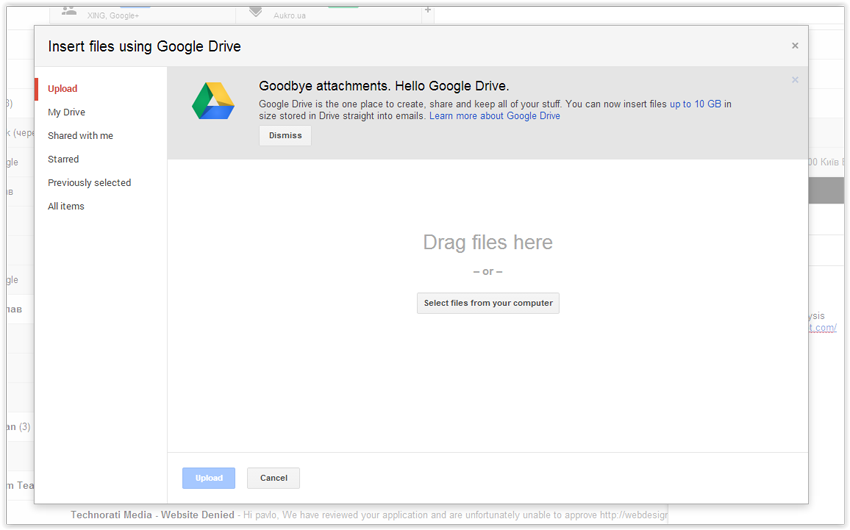Open My Drive section

66,112
